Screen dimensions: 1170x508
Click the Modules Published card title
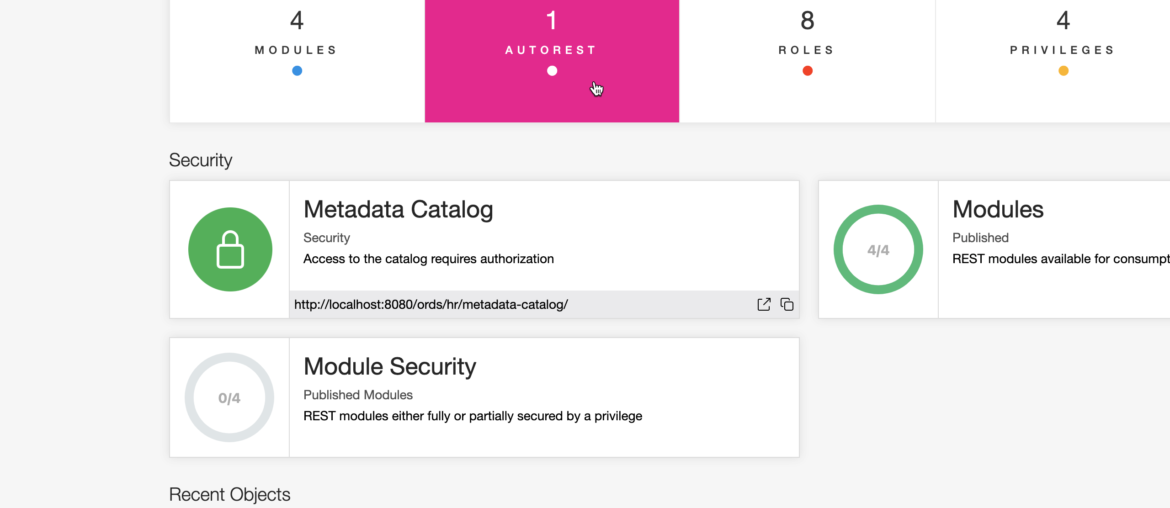click(998, 210)
